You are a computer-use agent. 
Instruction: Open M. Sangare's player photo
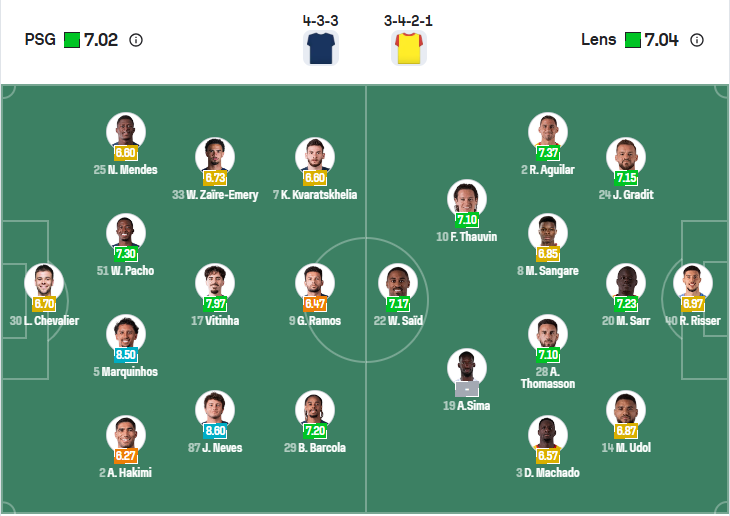click(547, 232)
